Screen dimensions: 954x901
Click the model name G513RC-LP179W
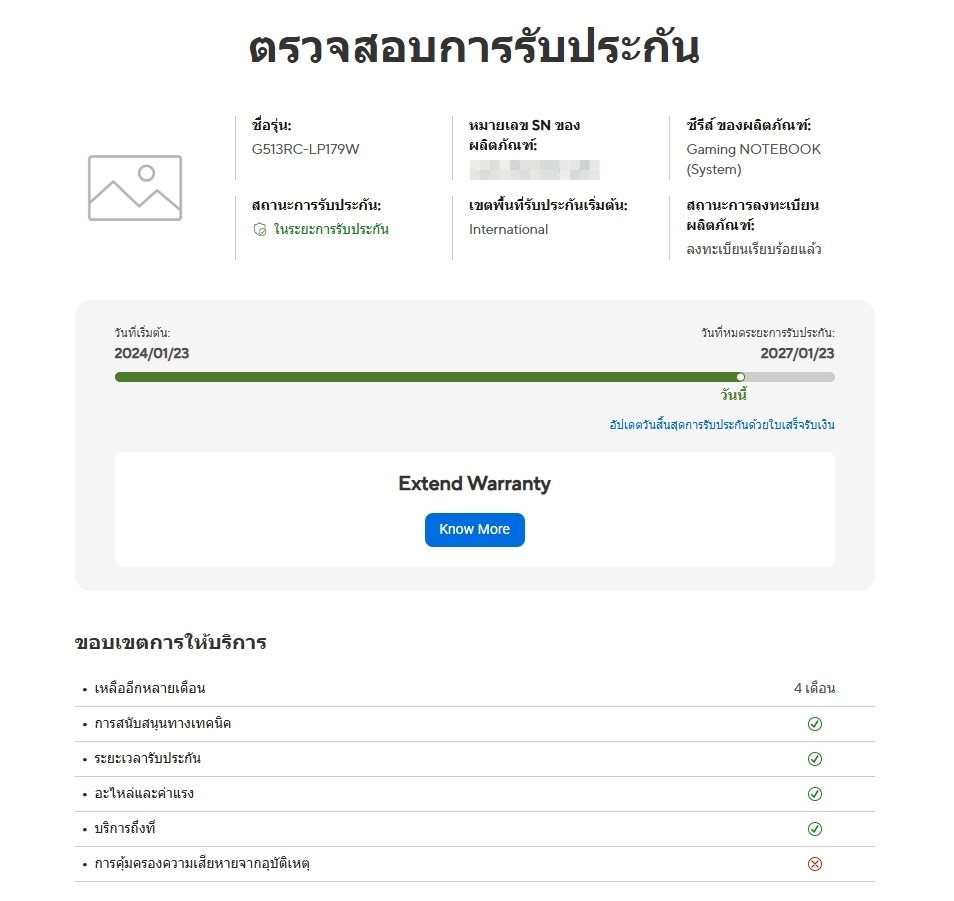coord(305,149)
